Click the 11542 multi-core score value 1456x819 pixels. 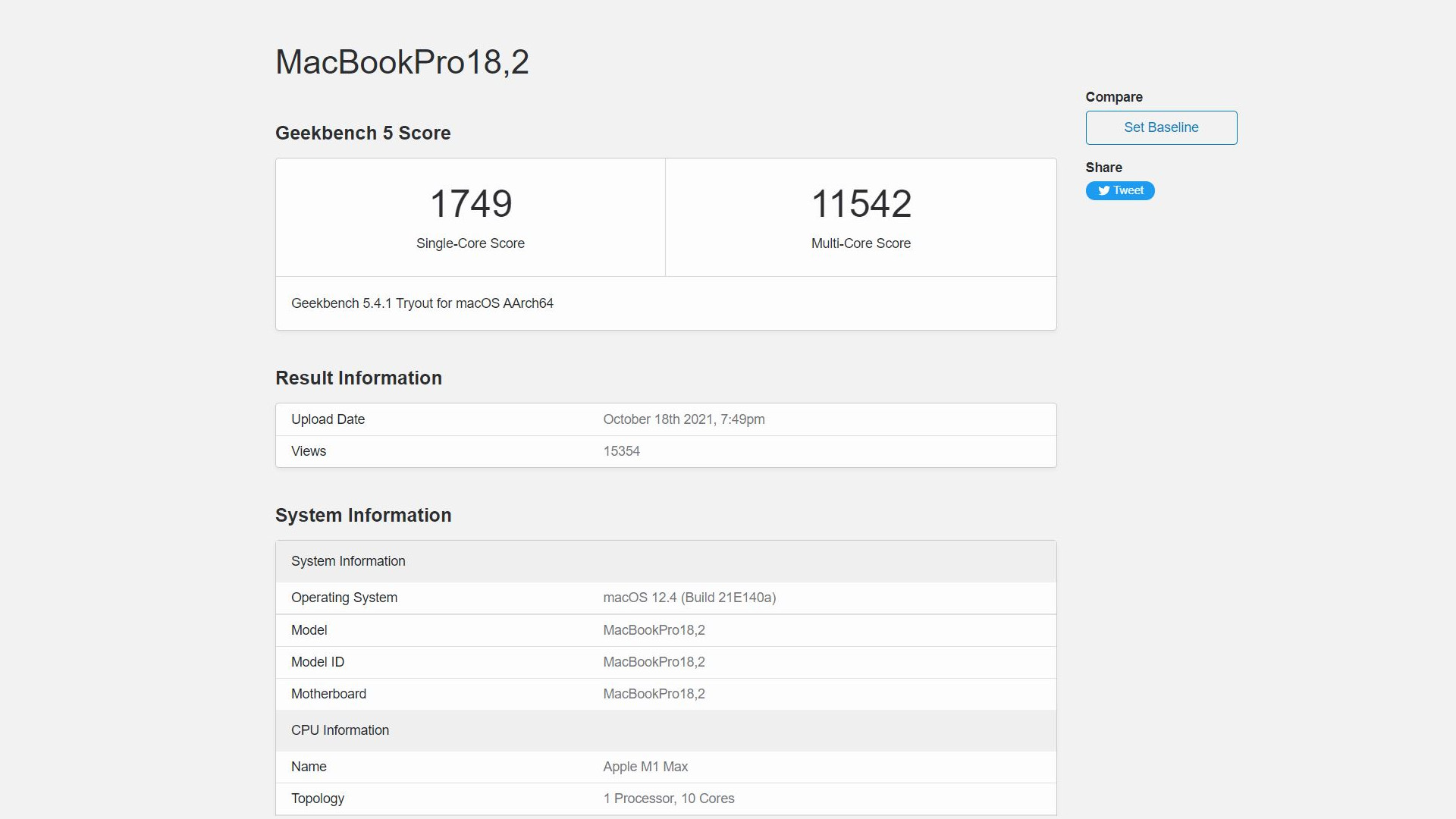click(861, 204)
